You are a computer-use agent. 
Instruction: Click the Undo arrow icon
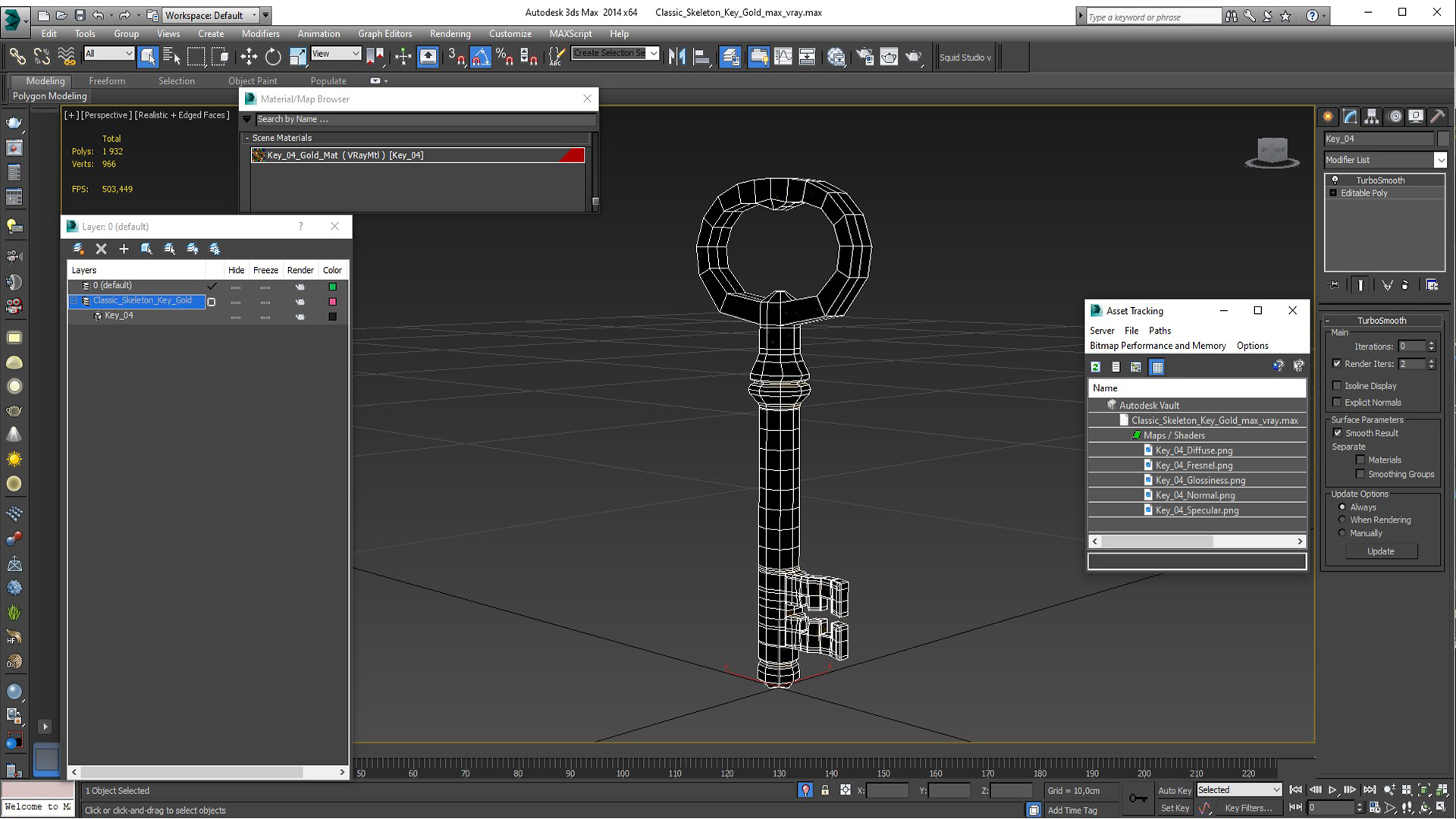(99, 15)
